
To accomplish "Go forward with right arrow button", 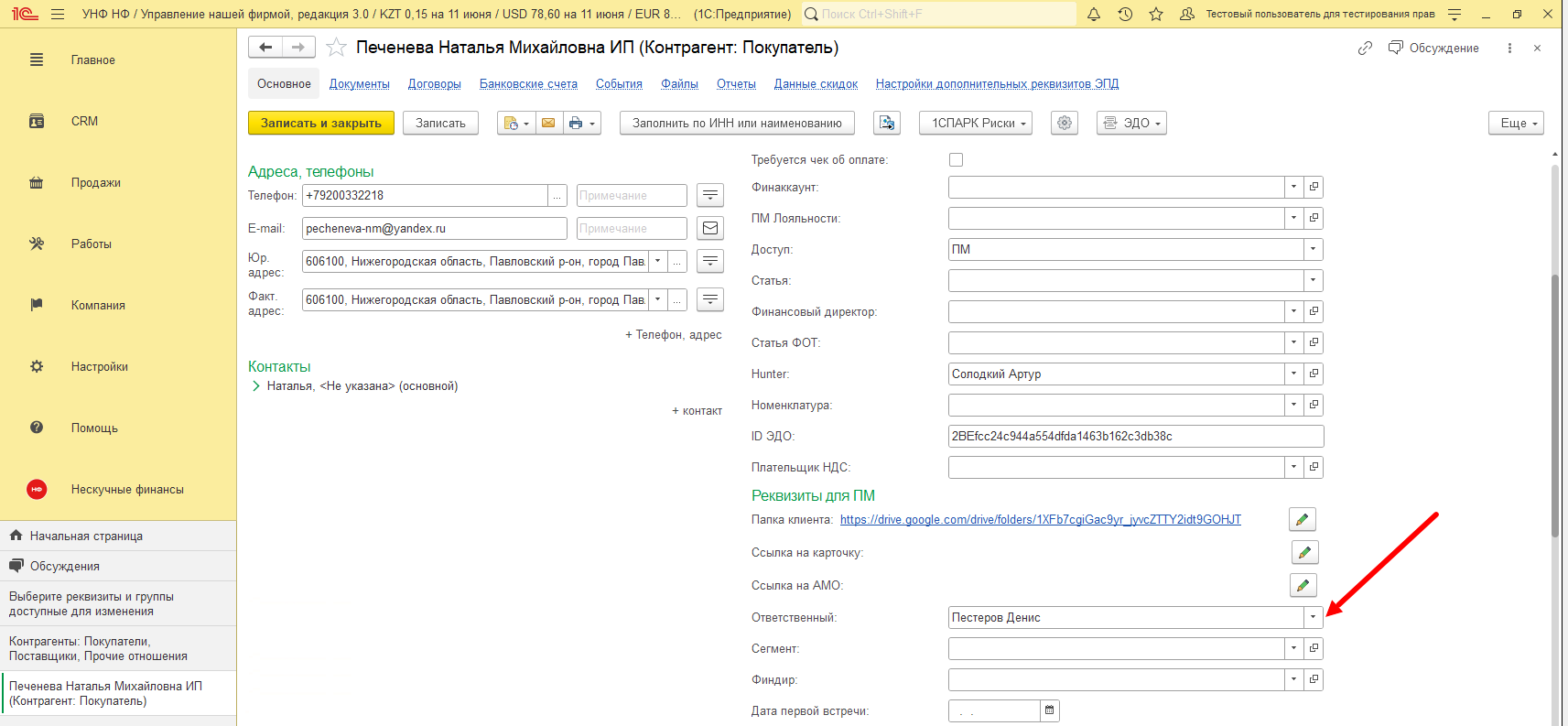I will (x=298, y=47).
